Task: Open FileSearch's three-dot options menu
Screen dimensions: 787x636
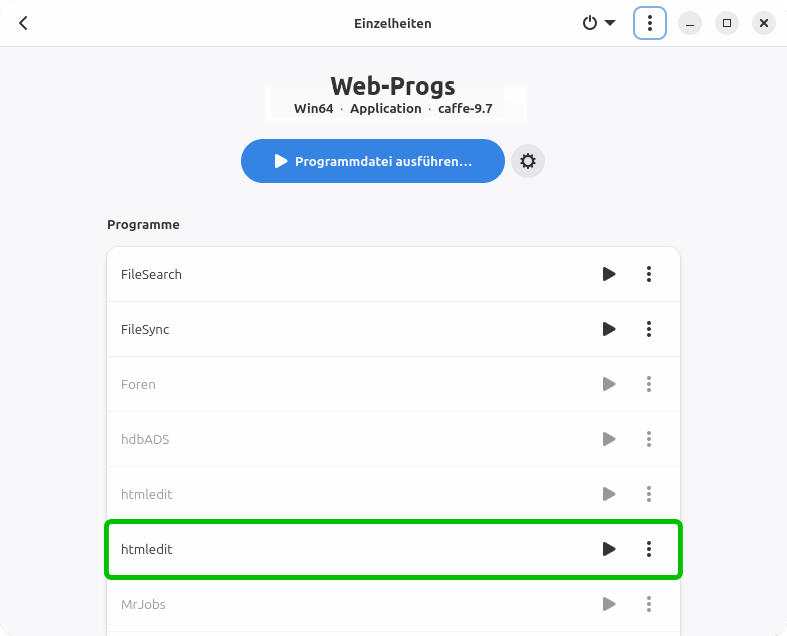Action: pyautogui.click(x=649, y=274)
